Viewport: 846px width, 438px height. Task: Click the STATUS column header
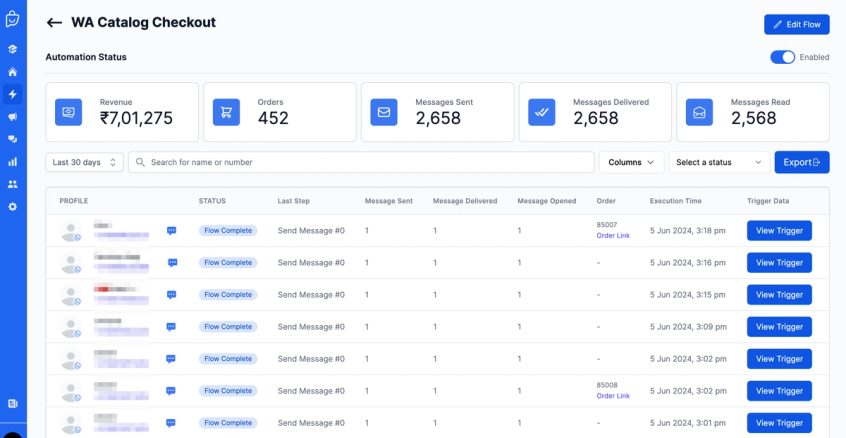(212, 201)
